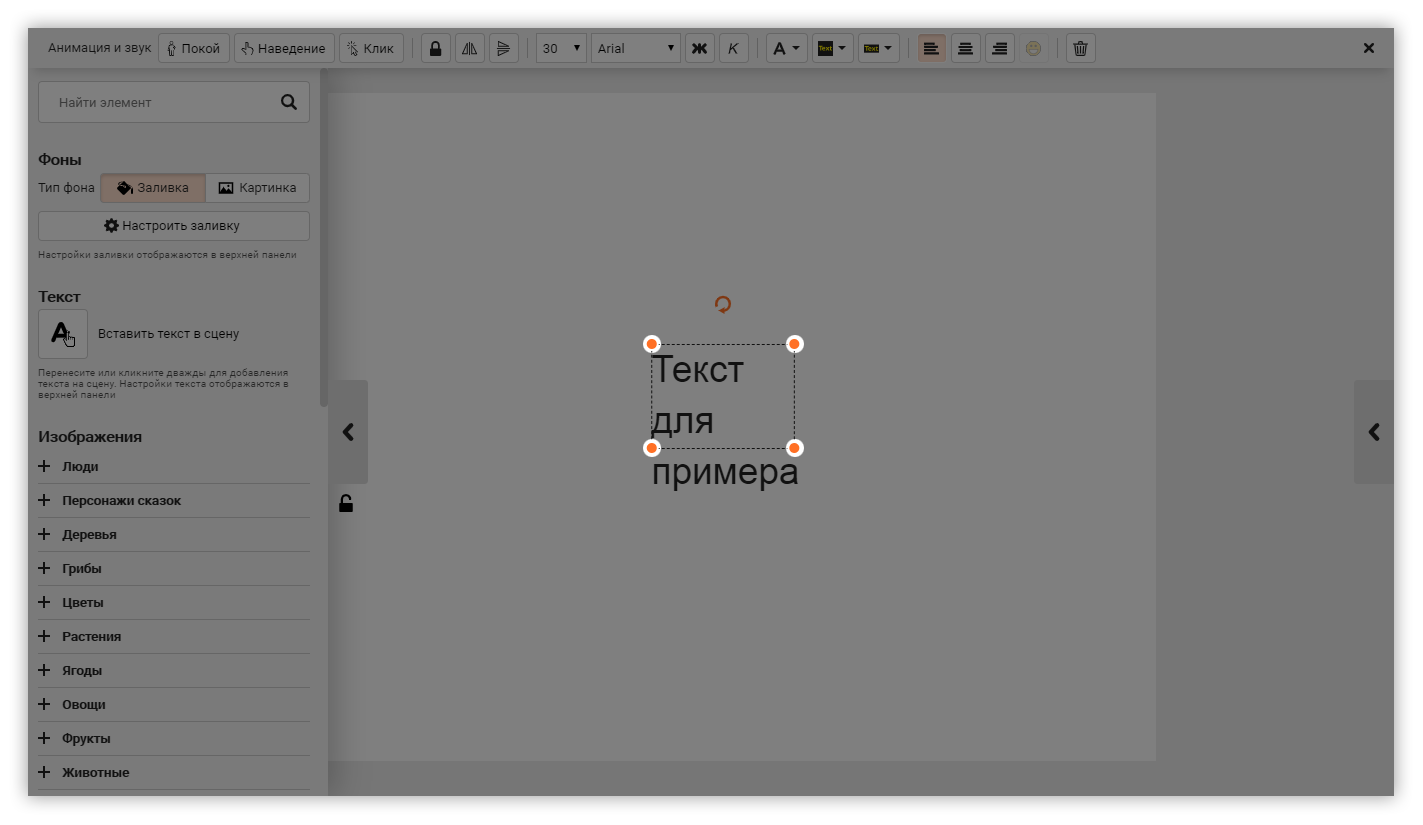This screenshot has width=1423, height=825.
Task: Align text to center
Action: (x=965, y=48)
